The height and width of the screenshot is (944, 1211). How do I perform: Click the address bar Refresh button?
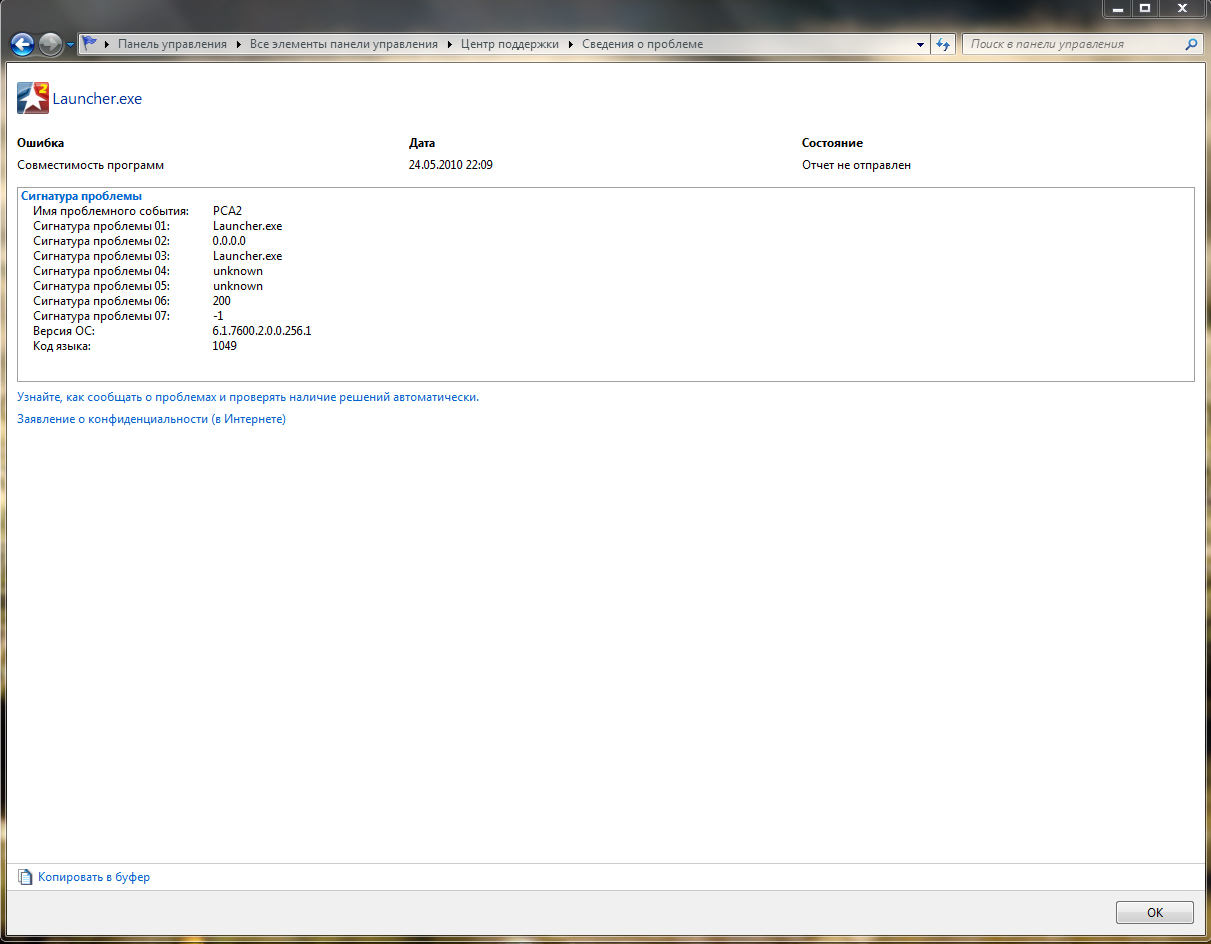tap(943, 44)
